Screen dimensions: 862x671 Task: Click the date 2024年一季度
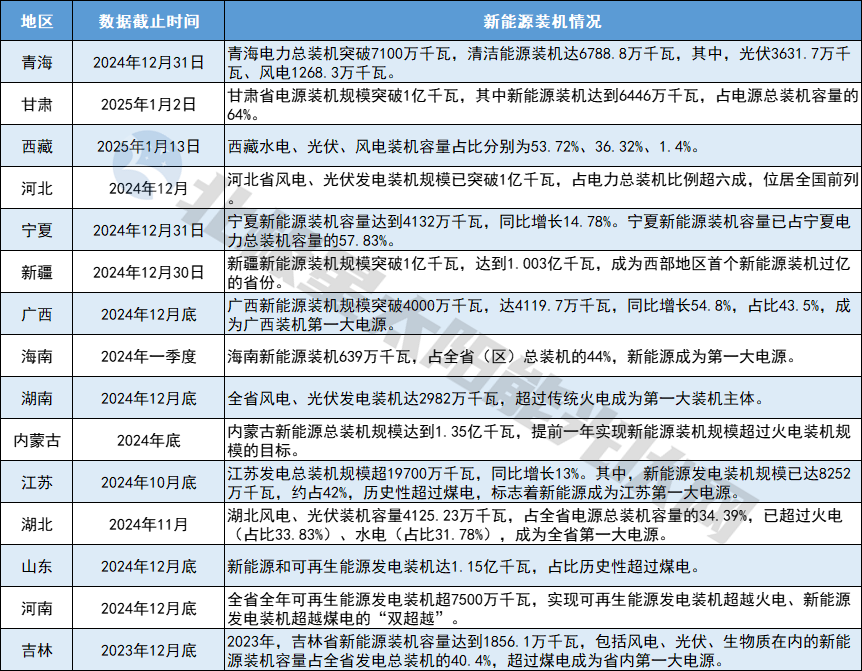(x=148, y=356)
